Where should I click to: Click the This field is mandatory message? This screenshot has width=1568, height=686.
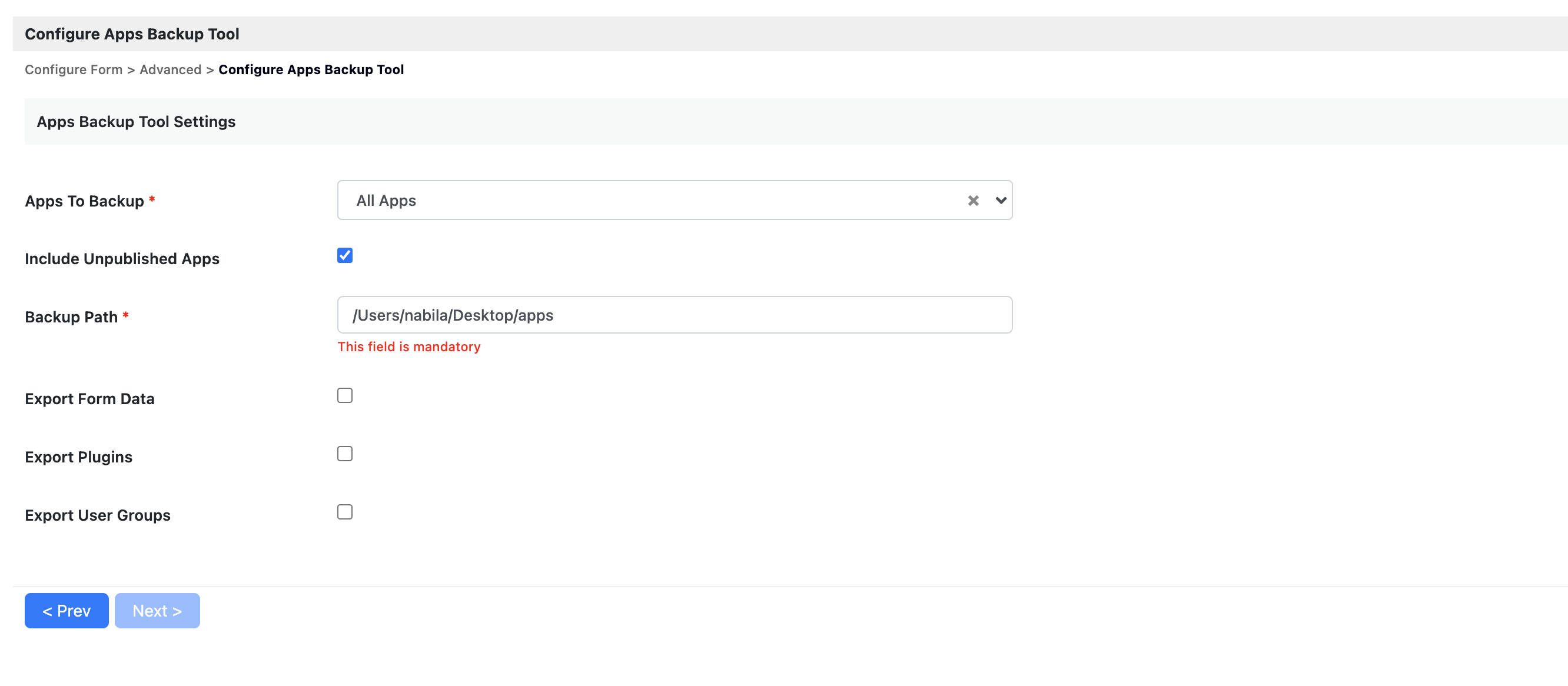click(408, 347)
